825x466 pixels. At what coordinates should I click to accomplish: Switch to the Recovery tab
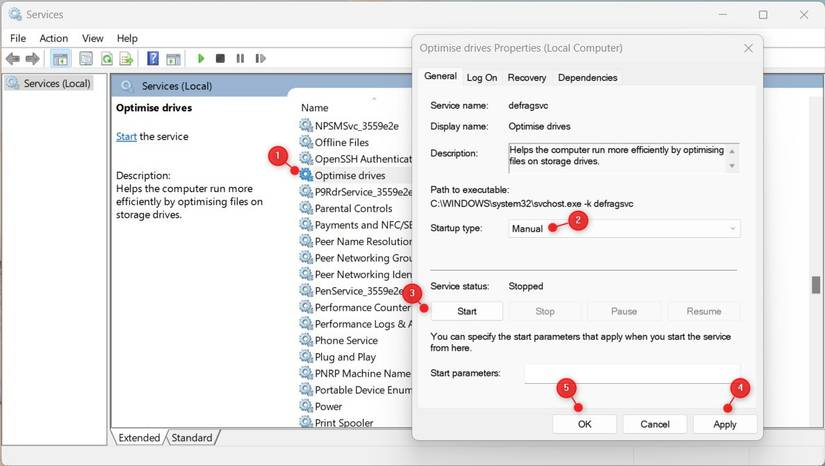(x=527, y=78)
